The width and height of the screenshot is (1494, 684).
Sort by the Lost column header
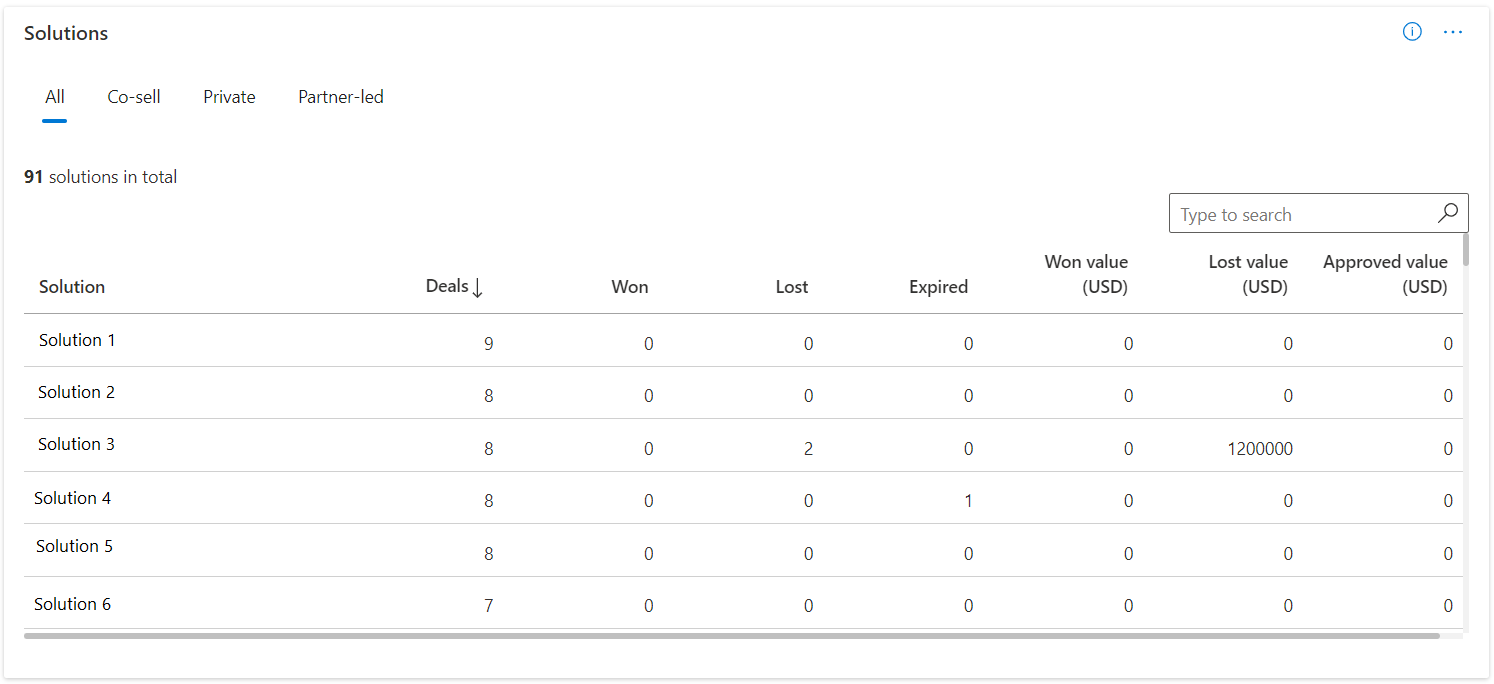point(791,287)
